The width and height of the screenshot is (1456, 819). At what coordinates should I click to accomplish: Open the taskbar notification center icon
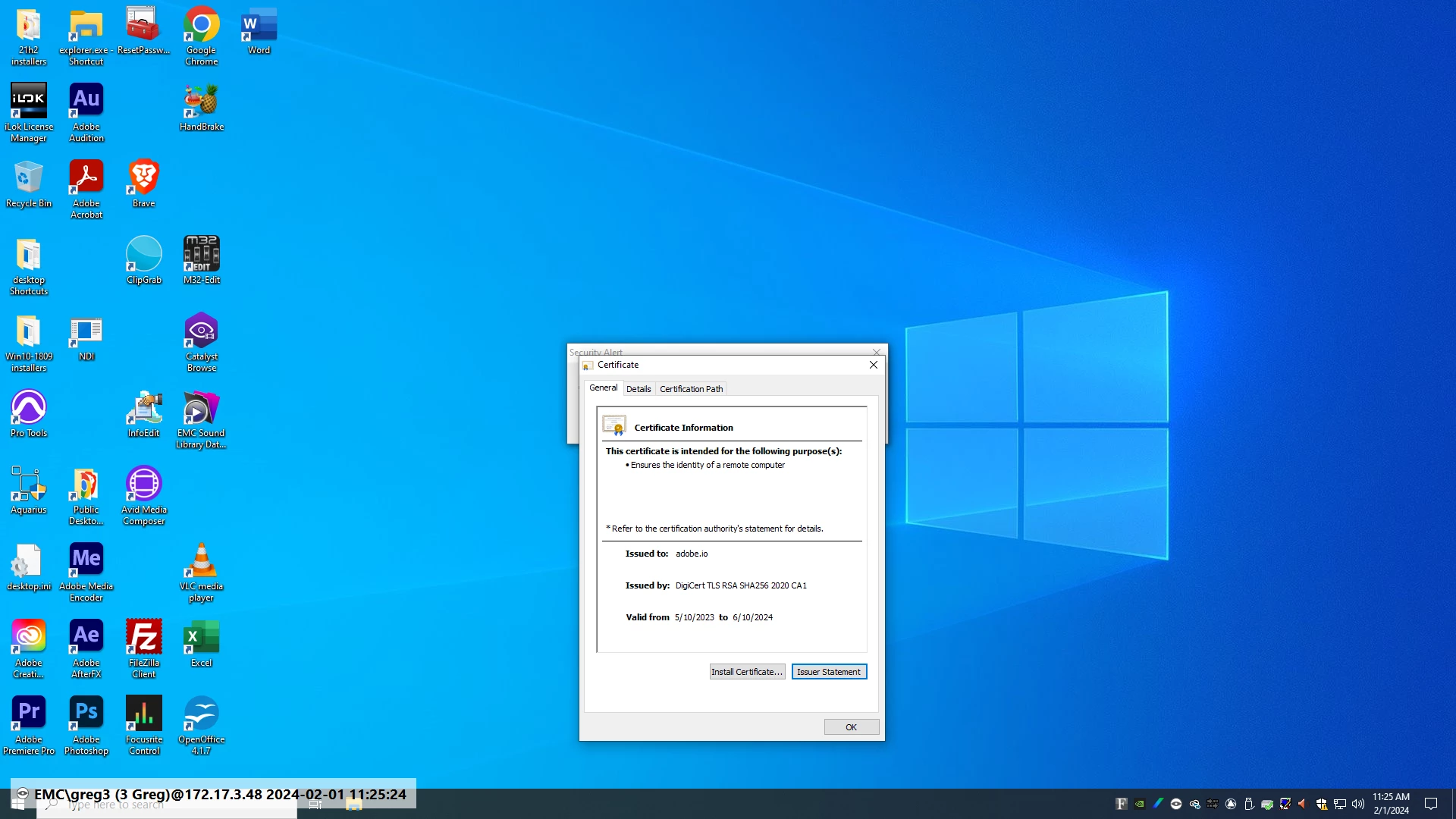click(1431, 804)
